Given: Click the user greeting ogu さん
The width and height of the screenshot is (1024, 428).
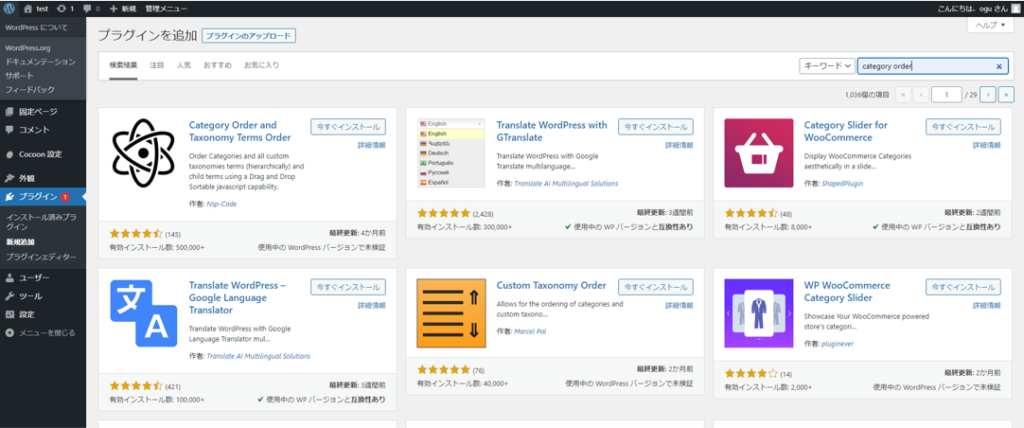Looking at the screenshot, I should 973,8.
